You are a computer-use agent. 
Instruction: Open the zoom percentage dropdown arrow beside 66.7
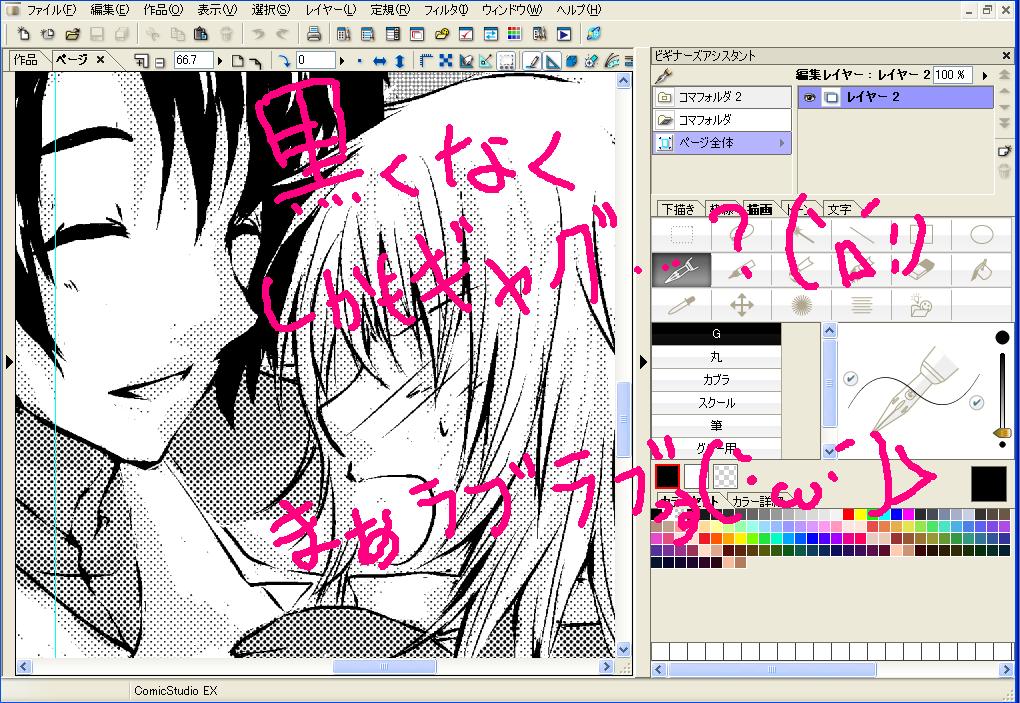click(220, 61)
